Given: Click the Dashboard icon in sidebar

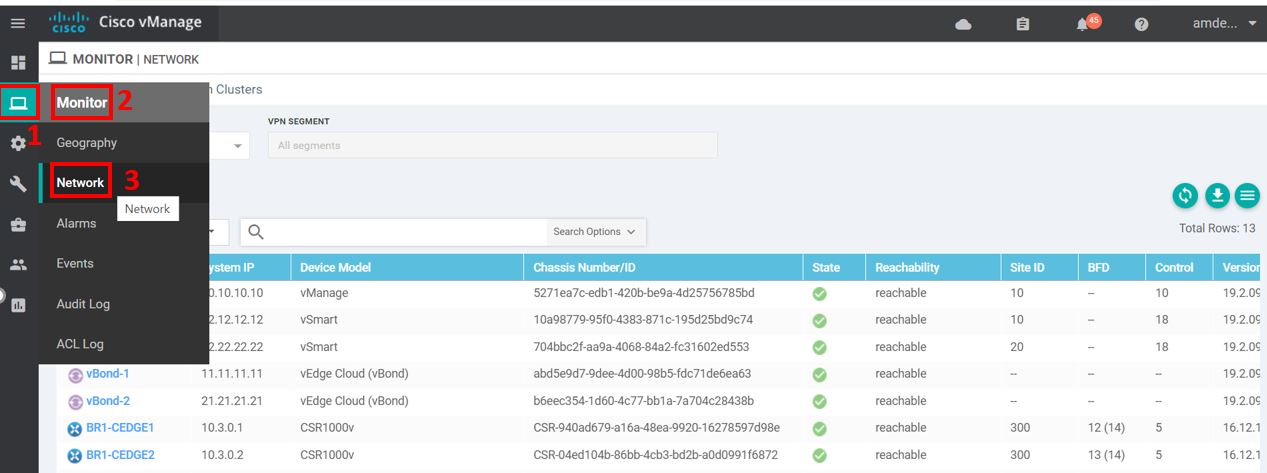Looking at the screenshot, I should [18, 62].
